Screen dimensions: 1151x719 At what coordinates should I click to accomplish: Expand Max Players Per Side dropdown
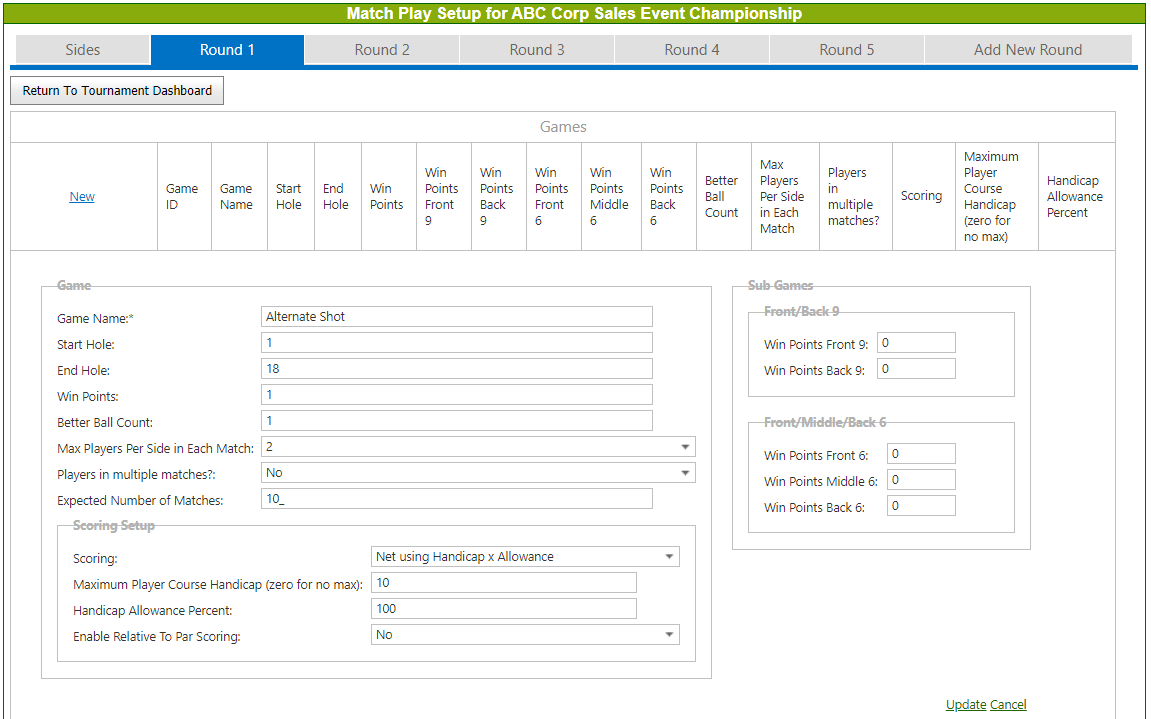[x=478, y=447]
